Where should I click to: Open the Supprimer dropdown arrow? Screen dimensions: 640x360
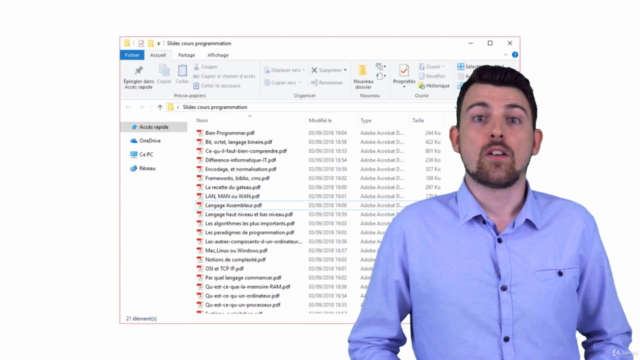[345, 70]
